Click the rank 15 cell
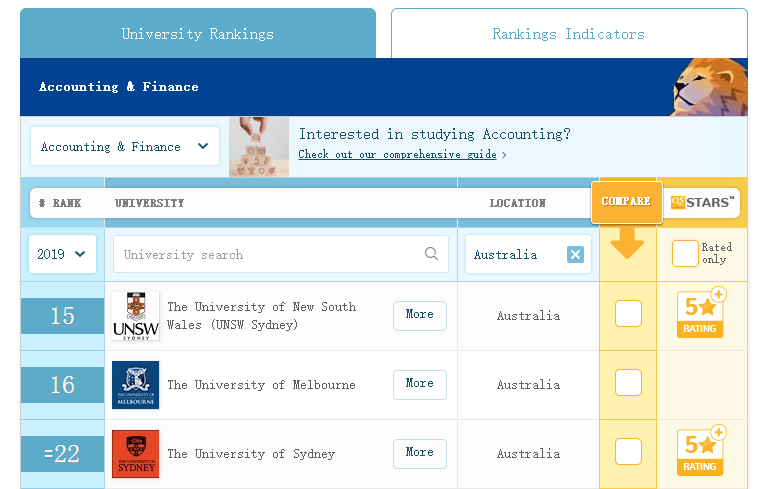Image resolution: width=770 pixels, height=489 pixels. (62, 316)
